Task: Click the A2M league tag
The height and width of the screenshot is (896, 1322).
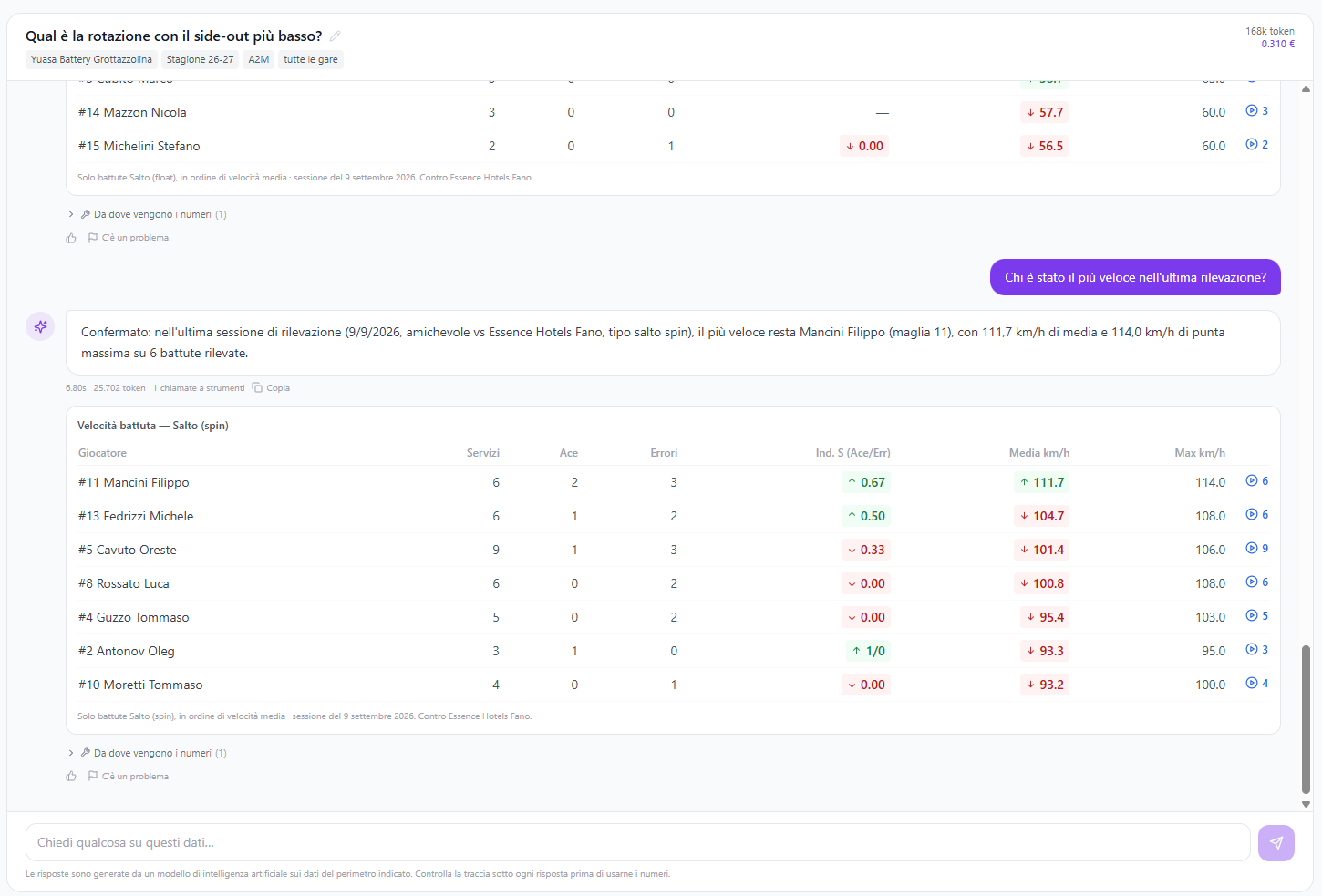Action: [259, 59]
